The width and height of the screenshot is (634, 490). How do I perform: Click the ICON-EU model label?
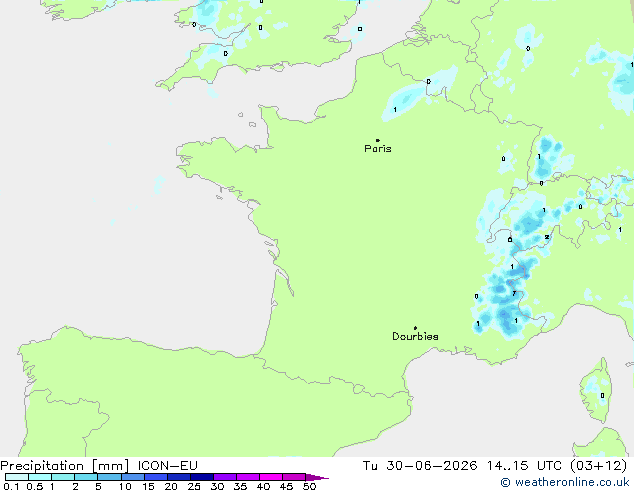point(167,466)
